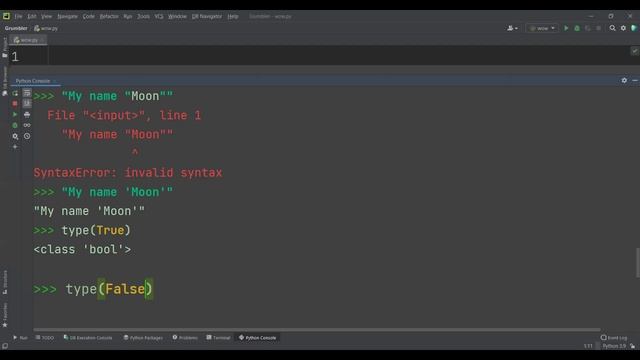Open IDE settings gear in top toolbar

click(x=623, y=28)
